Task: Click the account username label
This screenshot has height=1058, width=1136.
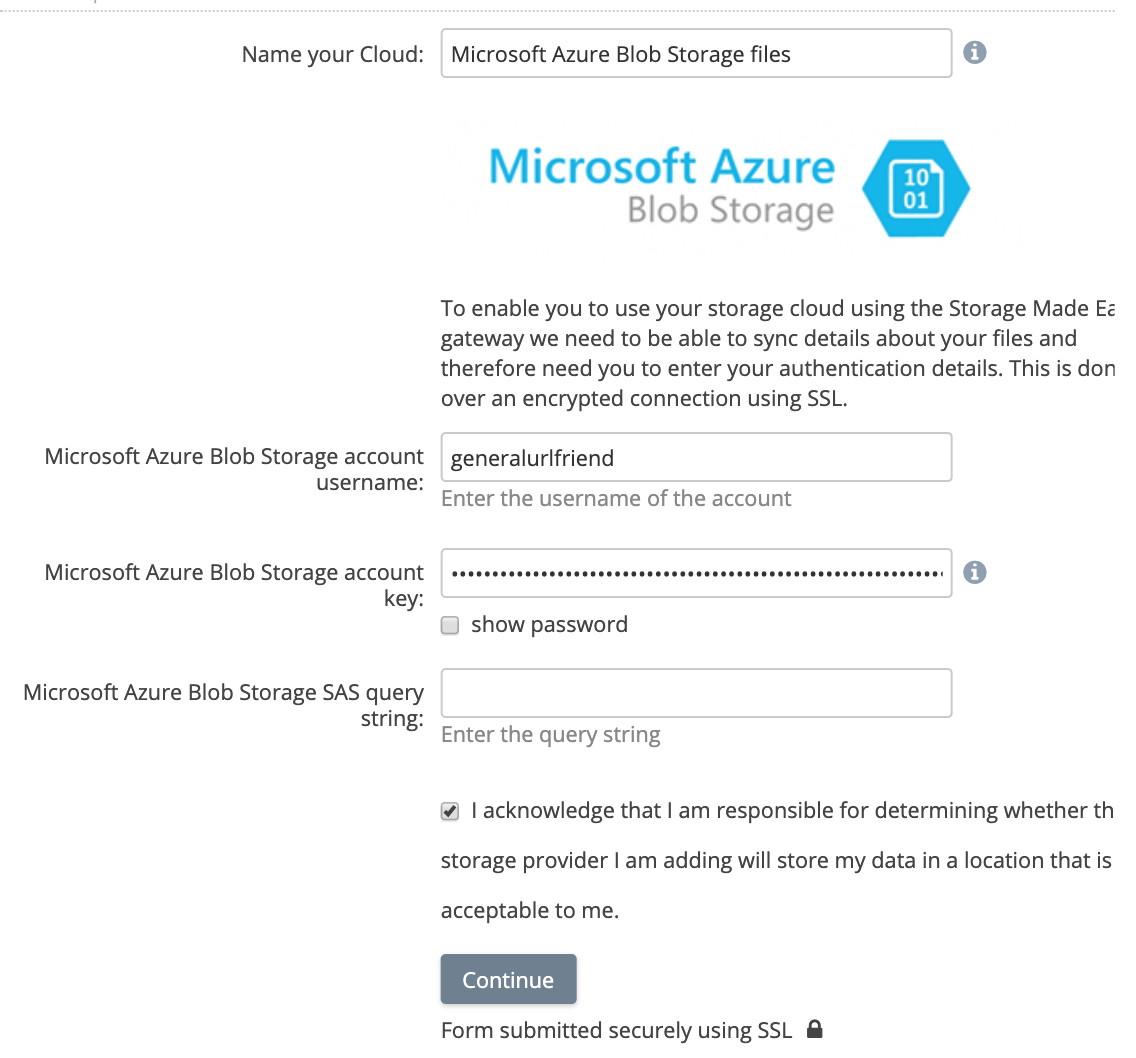Action: pos(234,469)
